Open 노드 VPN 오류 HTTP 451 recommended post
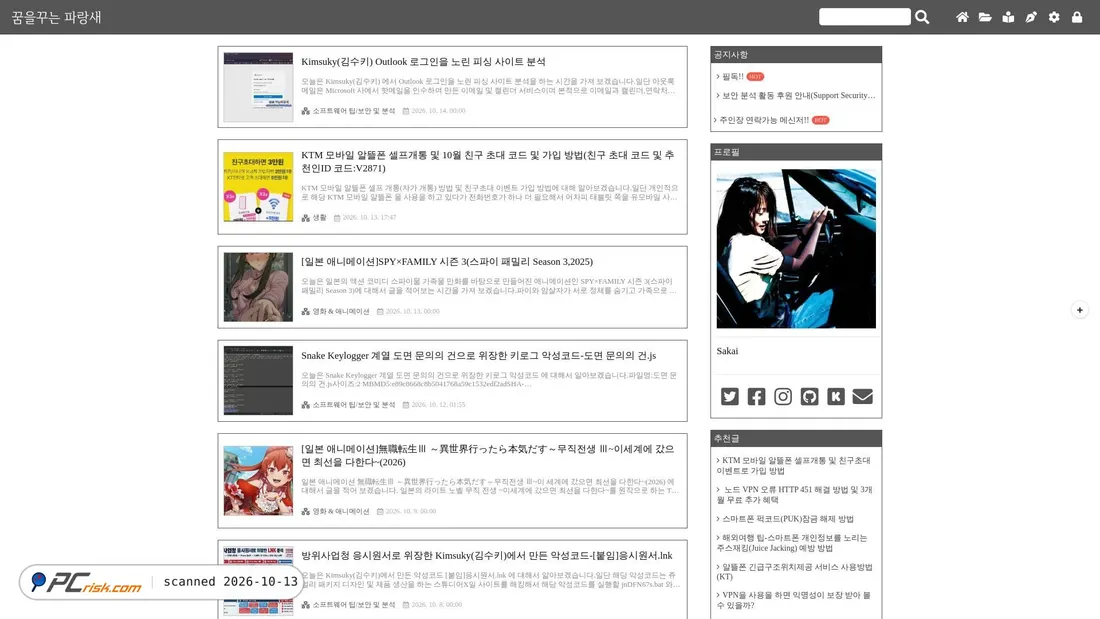This screenshot has height=619, width=1100. (794, 495)
